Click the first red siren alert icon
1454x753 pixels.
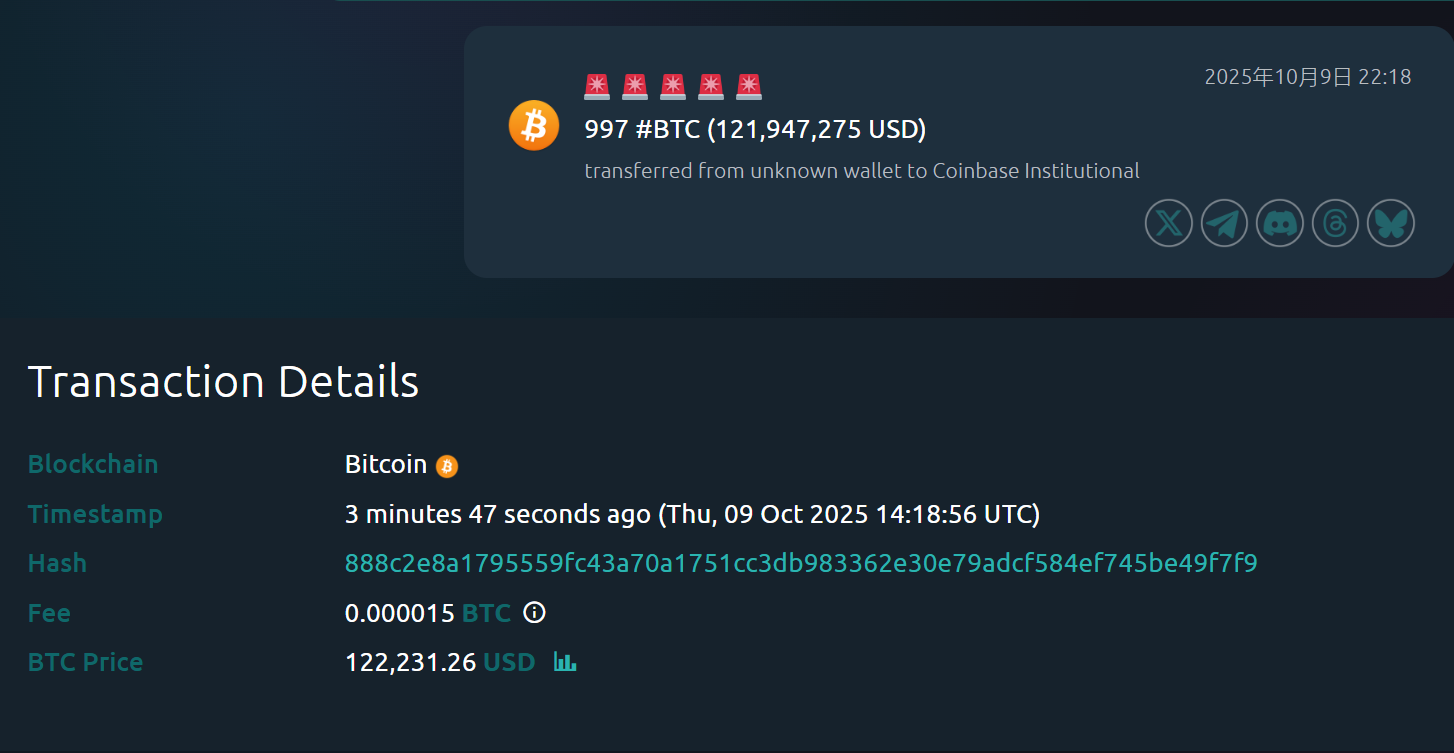pos(597,87)
